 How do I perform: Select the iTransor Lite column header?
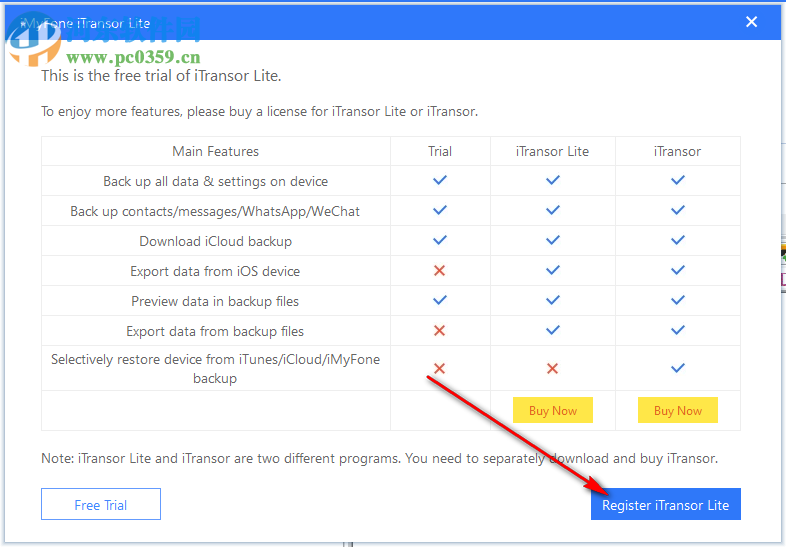coord(552,151)
